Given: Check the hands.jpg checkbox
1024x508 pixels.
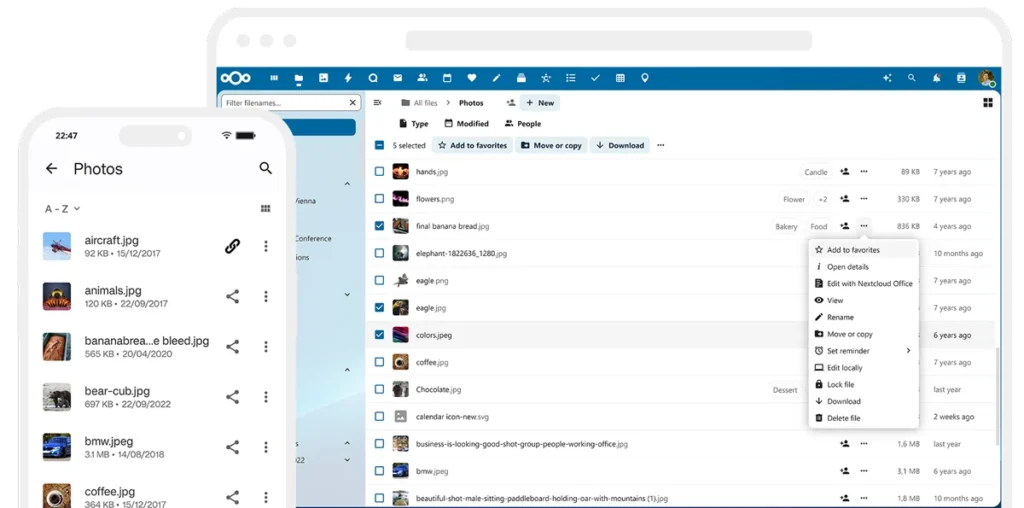Looking at the screenshot, I should point(379,172).
